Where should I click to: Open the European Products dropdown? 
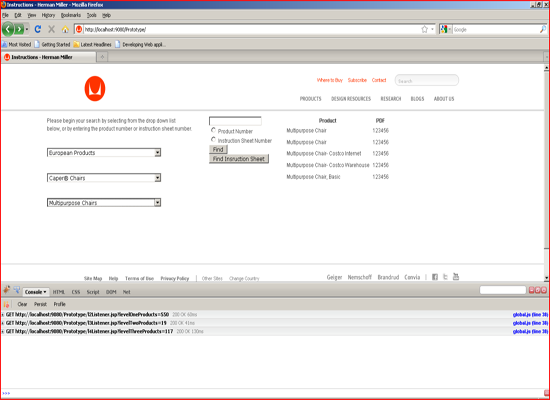pyautogui.click(x=104, y=153)
